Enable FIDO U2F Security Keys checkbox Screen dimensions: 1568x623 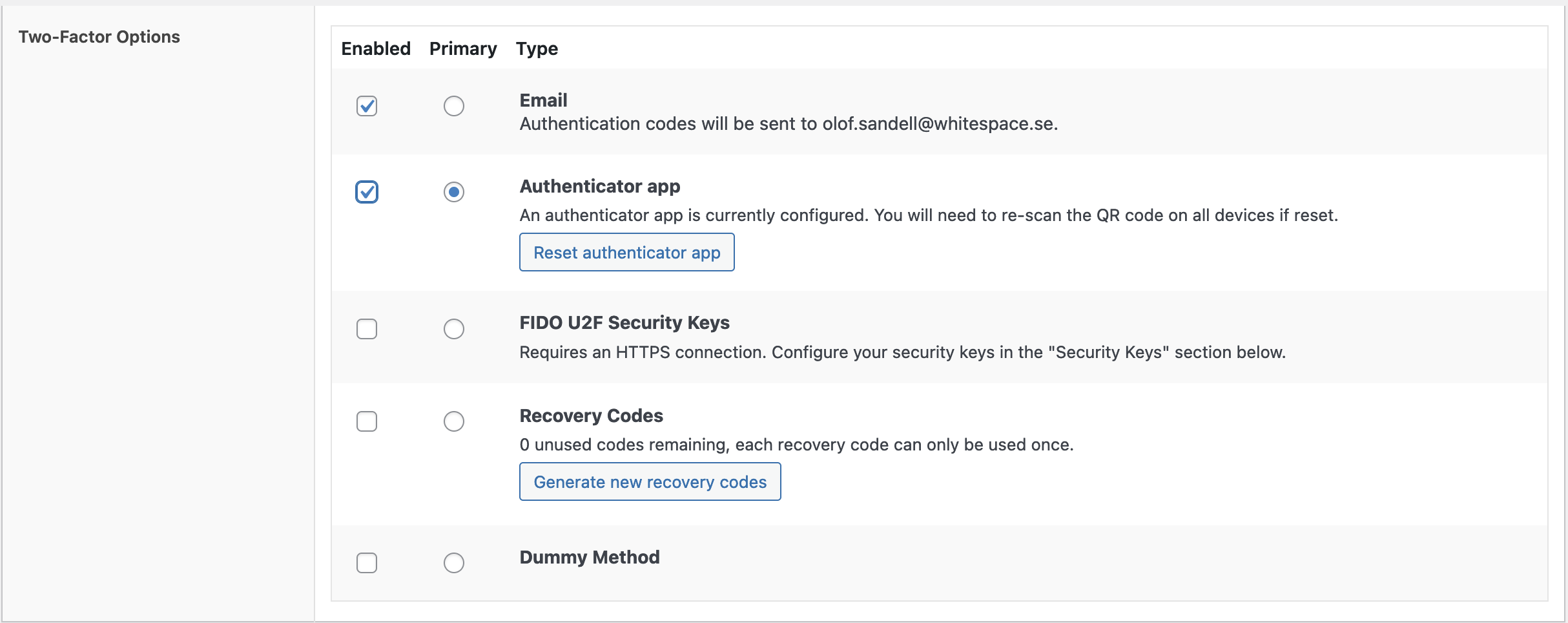pyautogui.click(x=367, y=329)
